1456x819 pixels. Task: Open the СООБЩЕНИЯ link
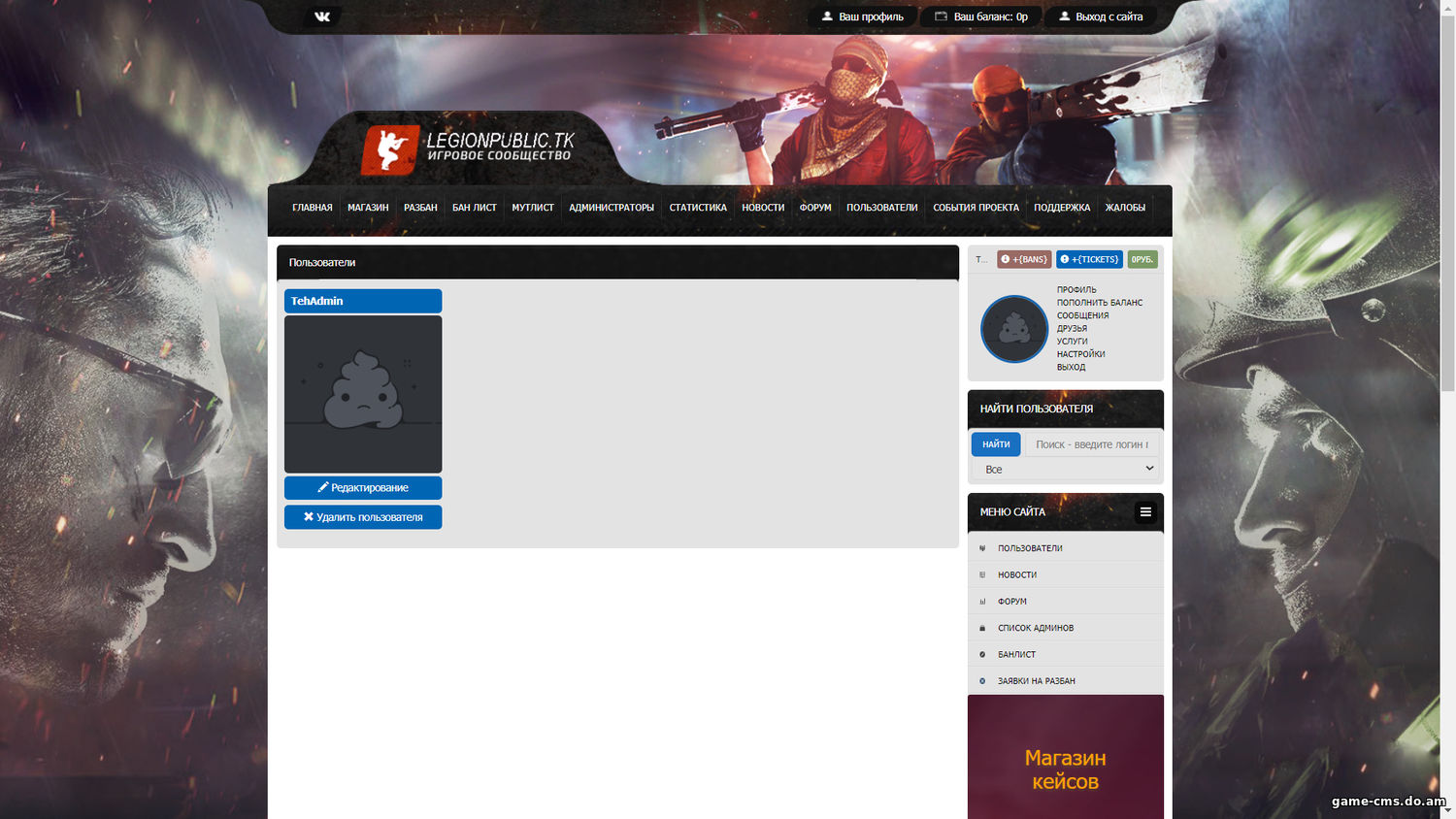[x=1083, y=315]
